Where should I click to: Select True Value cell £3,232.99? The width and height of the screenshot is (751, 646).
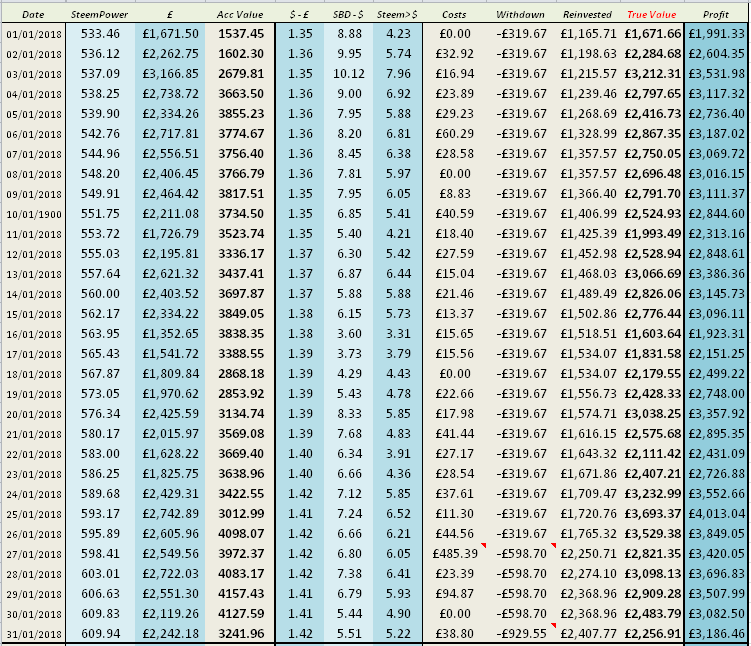652,493
